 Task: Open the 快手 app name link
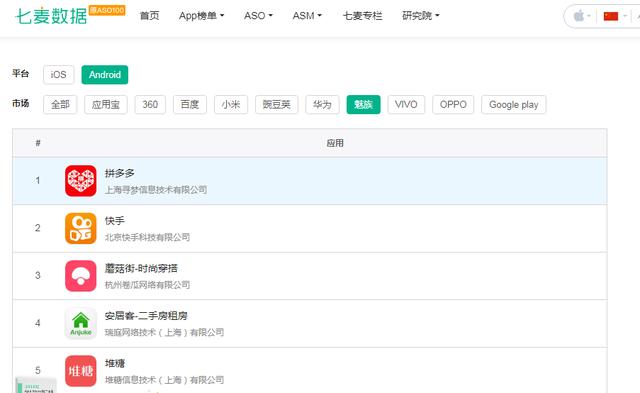(115, 221)
